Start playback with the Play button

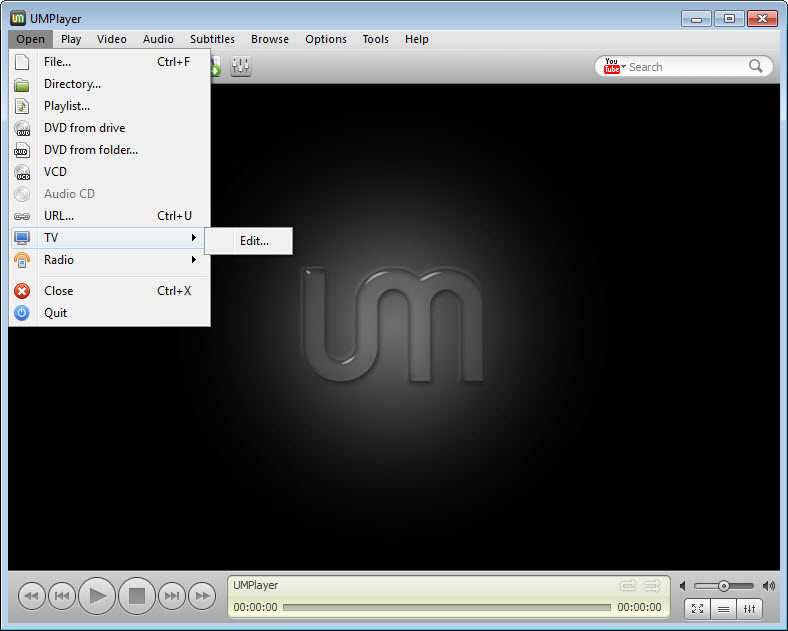(x=97, y=596)
